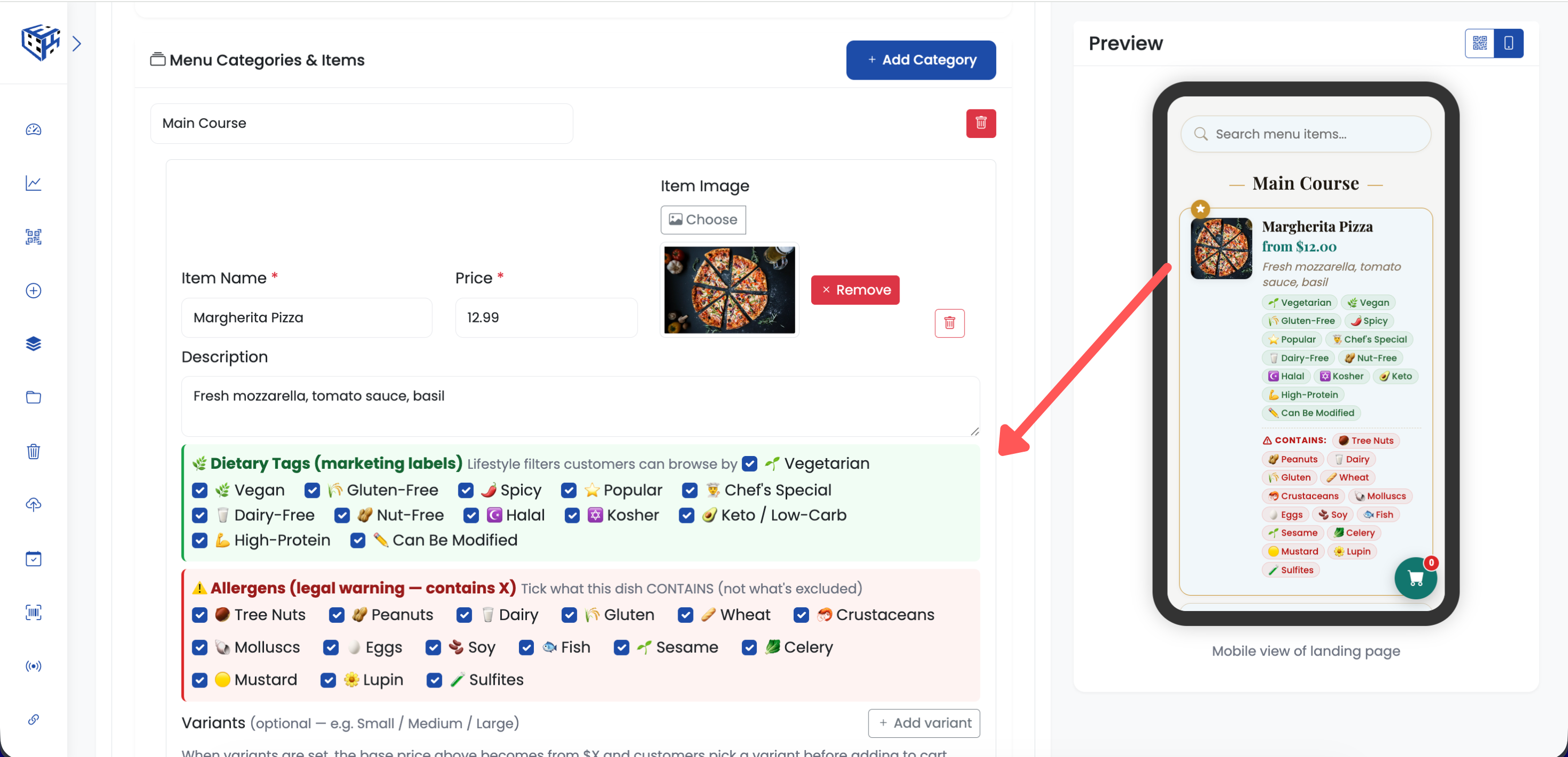The image size is (1568, 757).
Task: Delete the Main Course category red trash button
Action: tap(981, 123)
